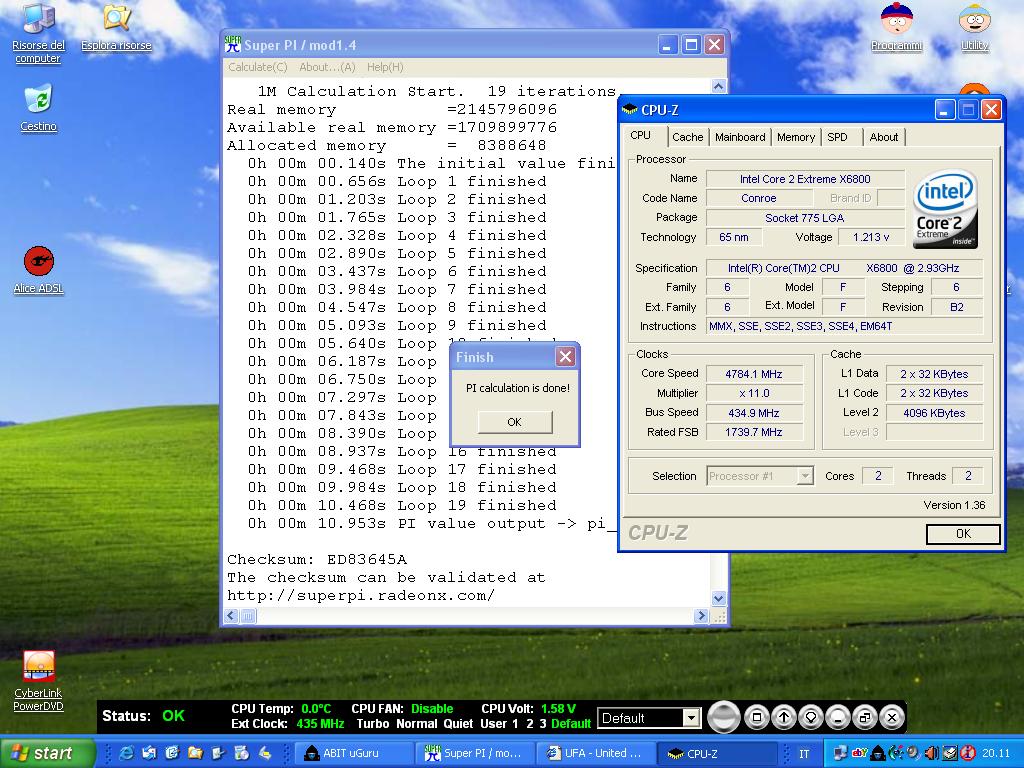
Task: Click the large silver uGuru round button
Action: [724, 717]
